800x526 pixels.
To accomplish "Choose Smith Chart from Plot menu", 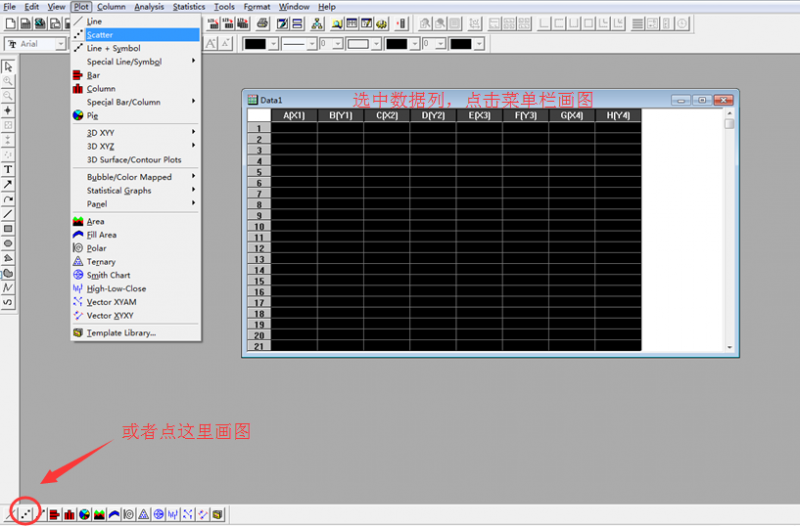I will [x=135, y=275].
